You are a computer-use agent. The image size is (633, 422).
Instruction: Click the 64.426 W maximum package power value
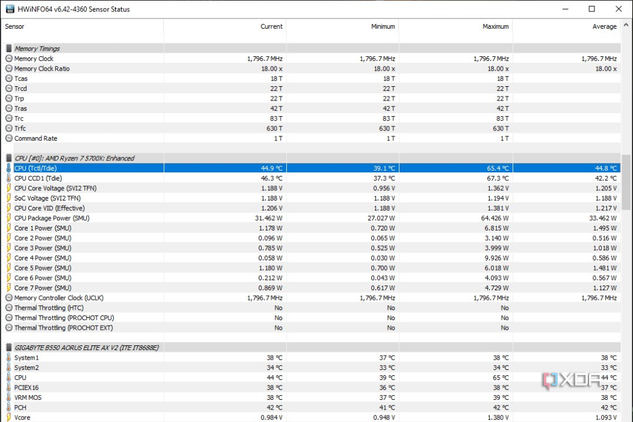coord(495,218)
